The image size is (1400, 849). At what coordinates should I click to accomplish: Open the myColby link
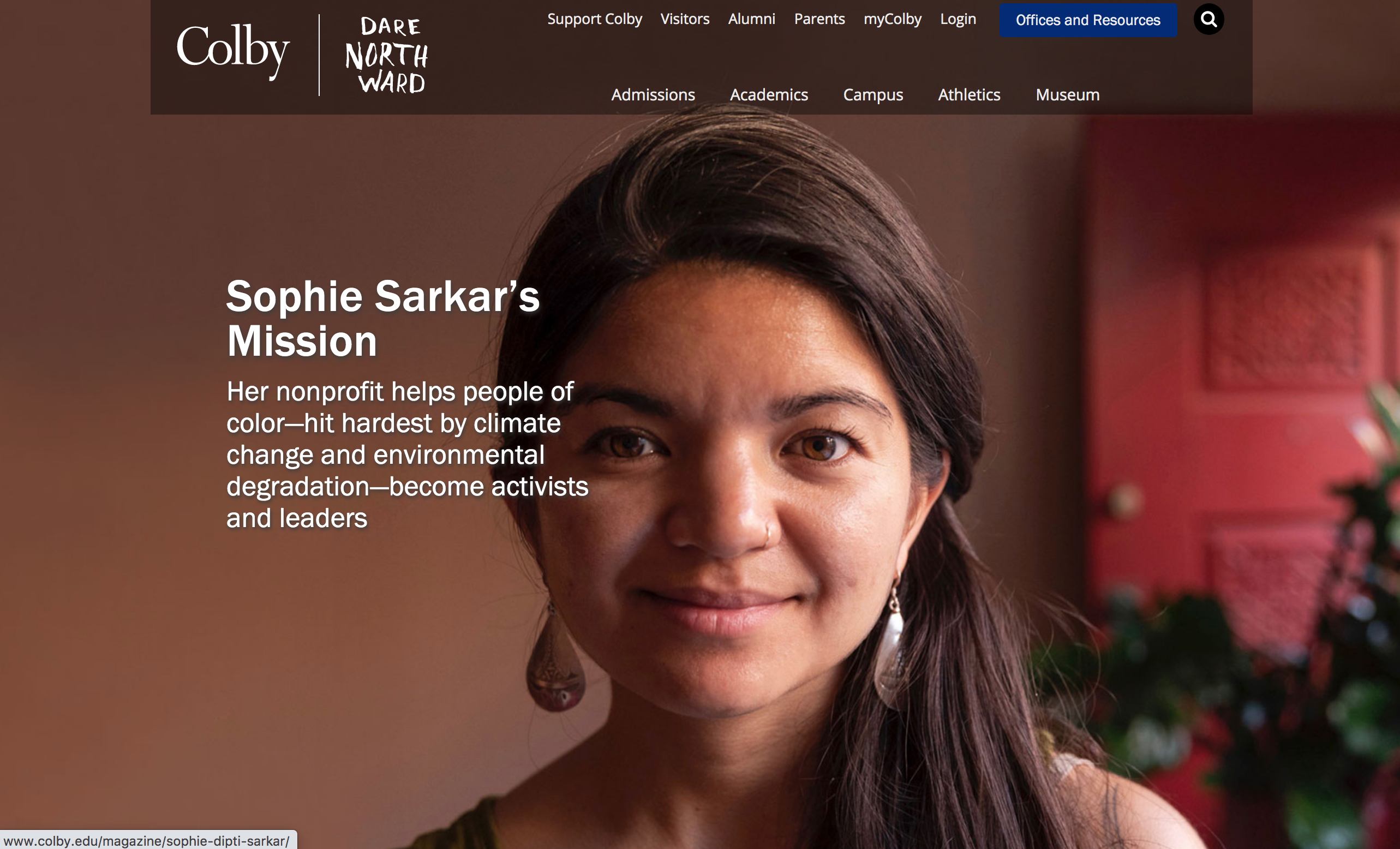[892, 19]
